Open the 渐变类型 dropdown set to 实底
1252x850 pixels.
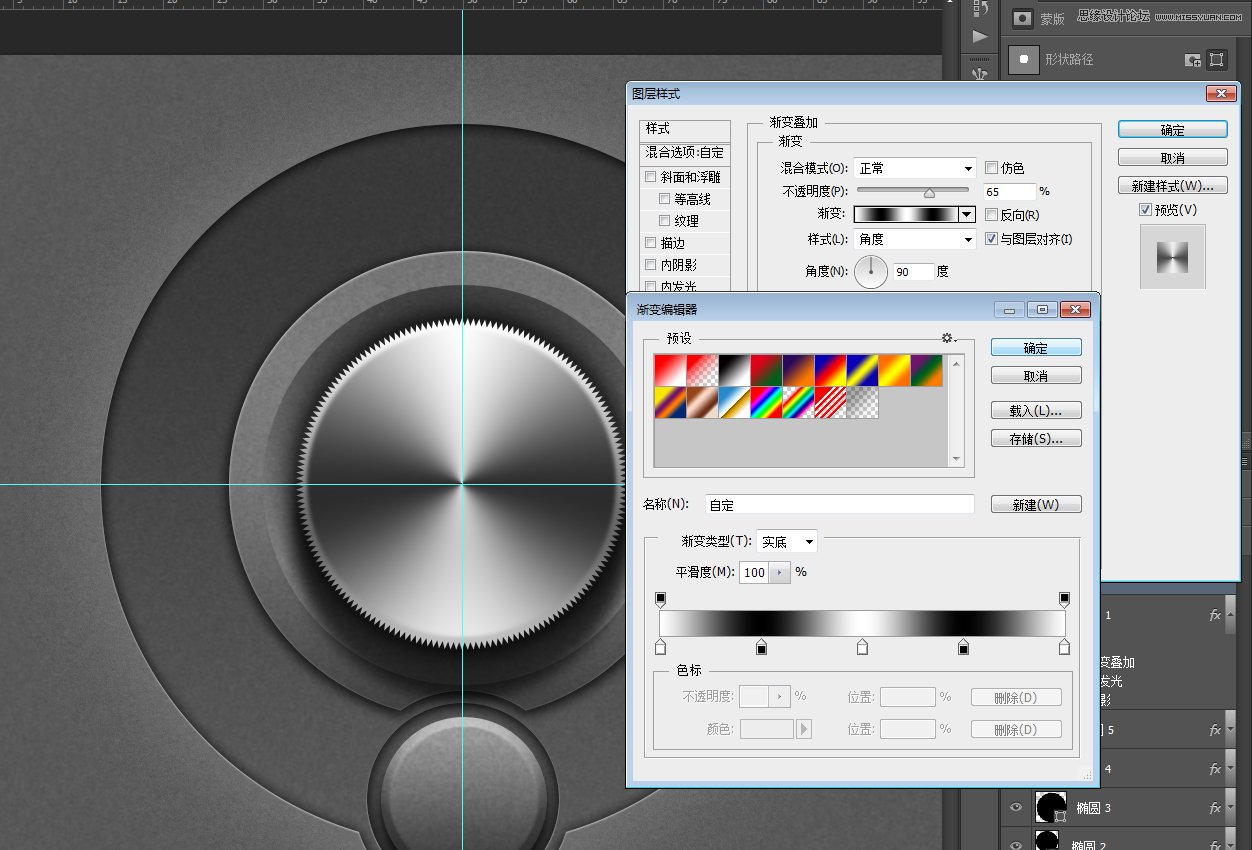(785, 541)
